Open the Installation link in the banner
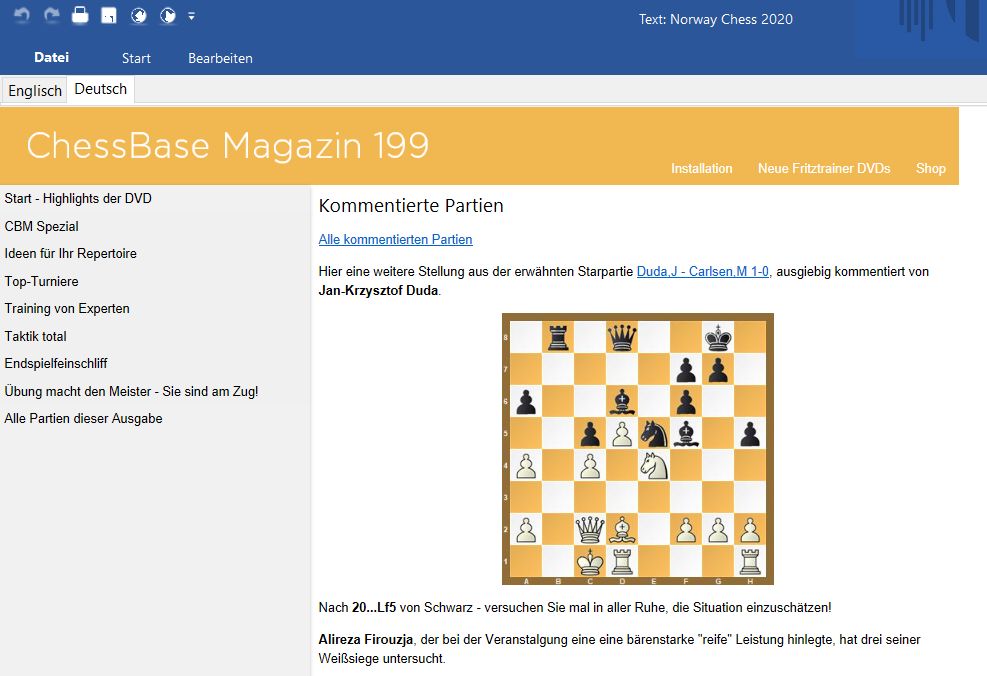Screen dimensions: 987x676 (x=701, y=168)
